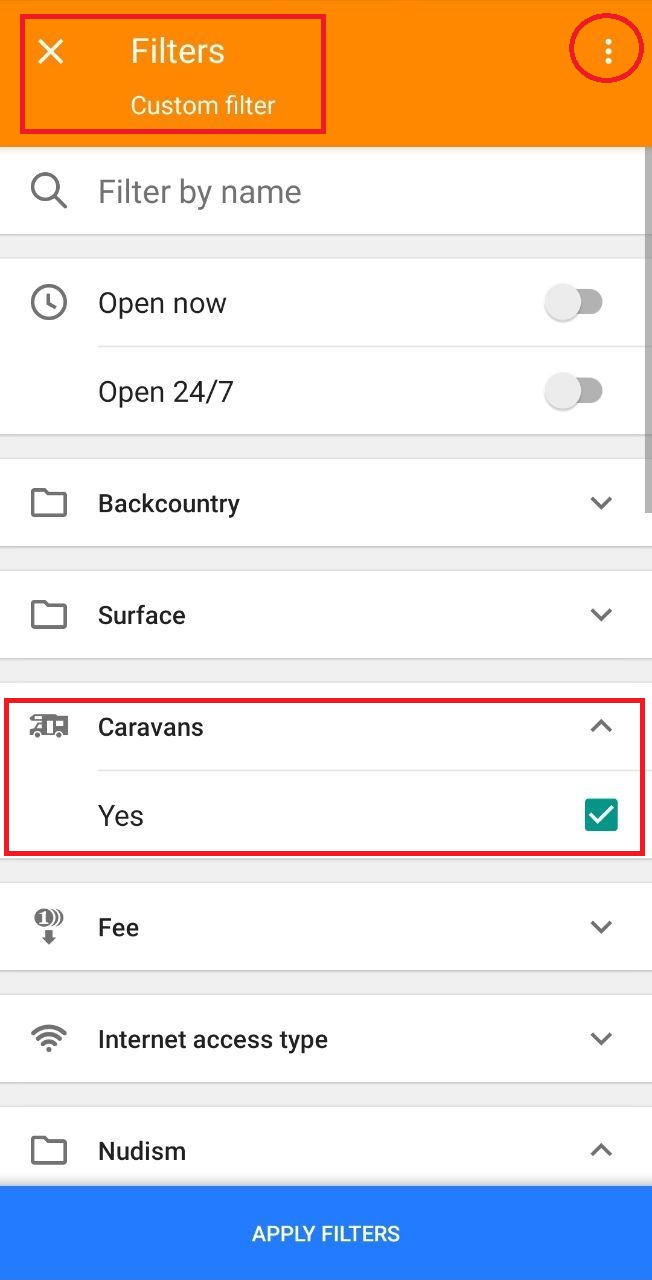Viewport: 652px width, 1280px height.
Task: Tap the clock icon beside Open now
Action: point(49,302)
